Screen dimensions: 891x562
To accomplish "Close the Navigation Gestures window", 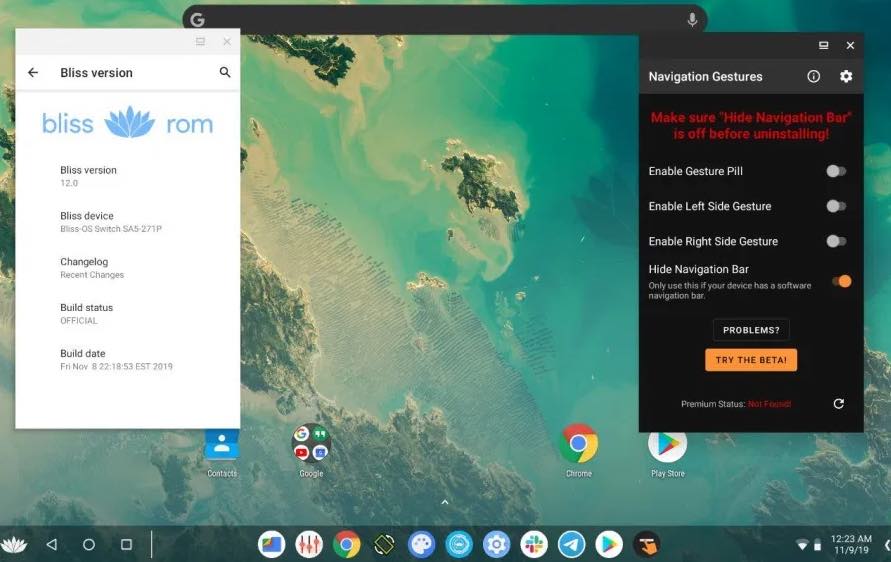I will coord(850,45).
